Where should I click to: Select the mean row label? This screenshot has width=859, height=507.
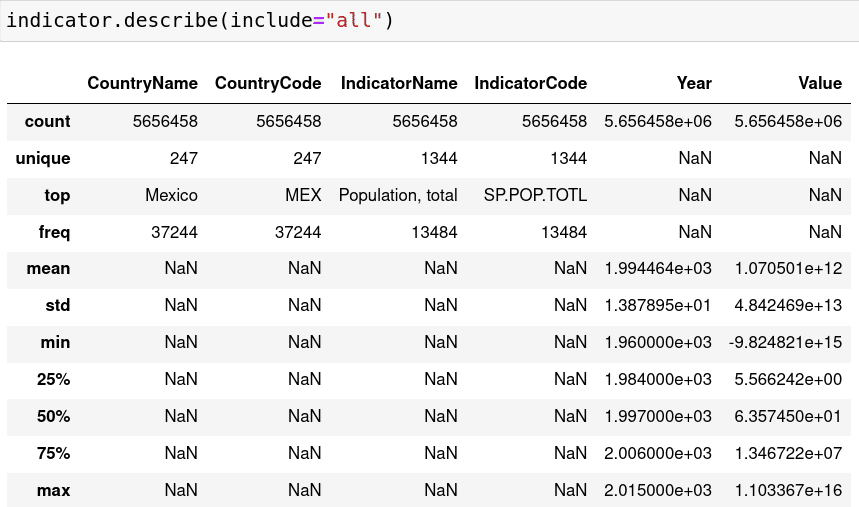tap(48, 268)
